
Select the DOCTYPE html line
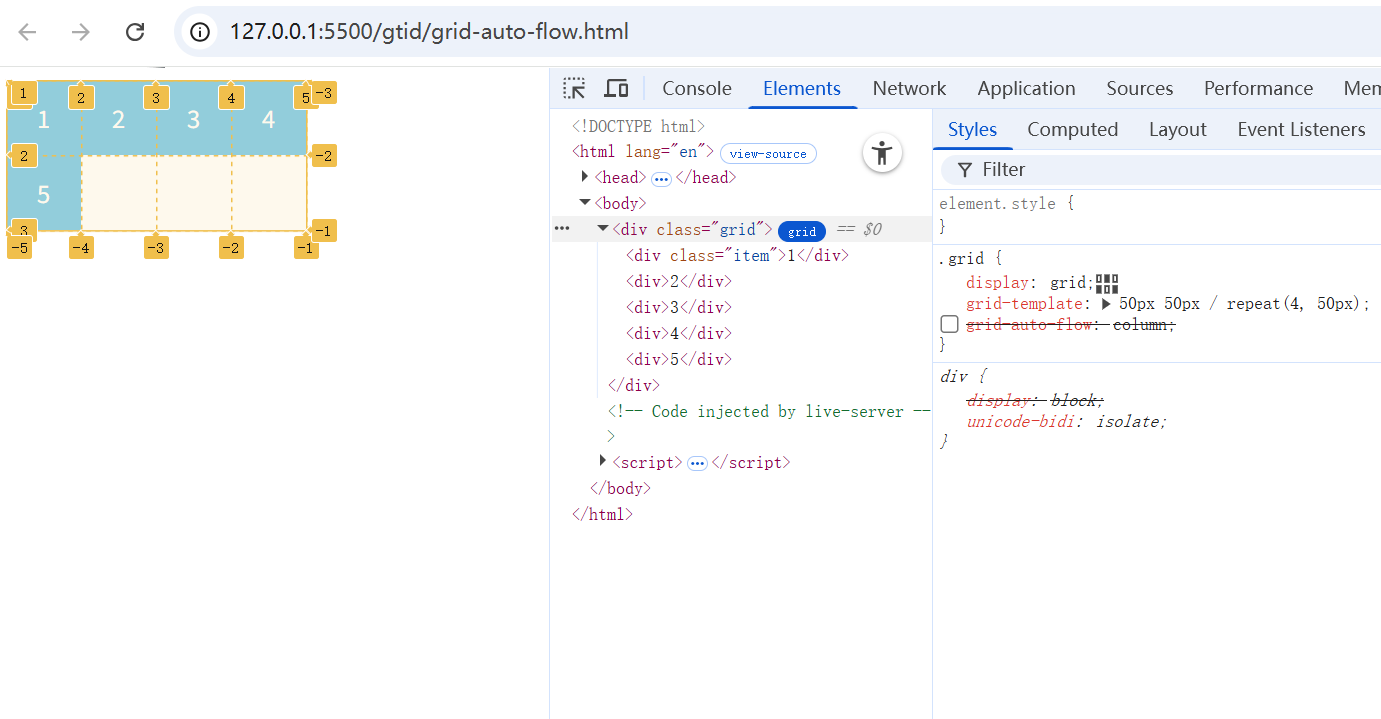(638, 127)
